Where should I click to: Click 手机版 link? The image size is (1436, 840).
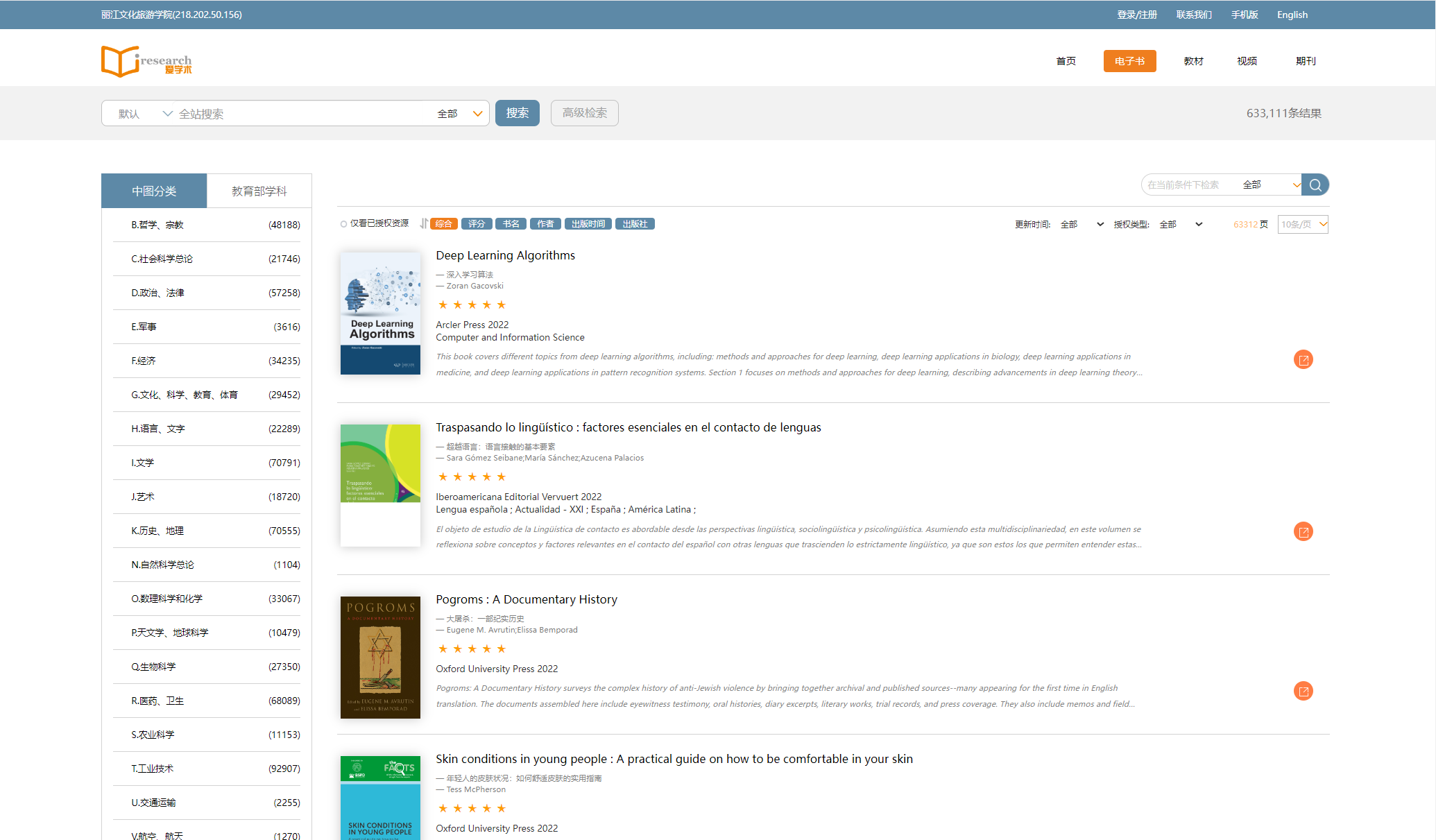pos(1245,15)
